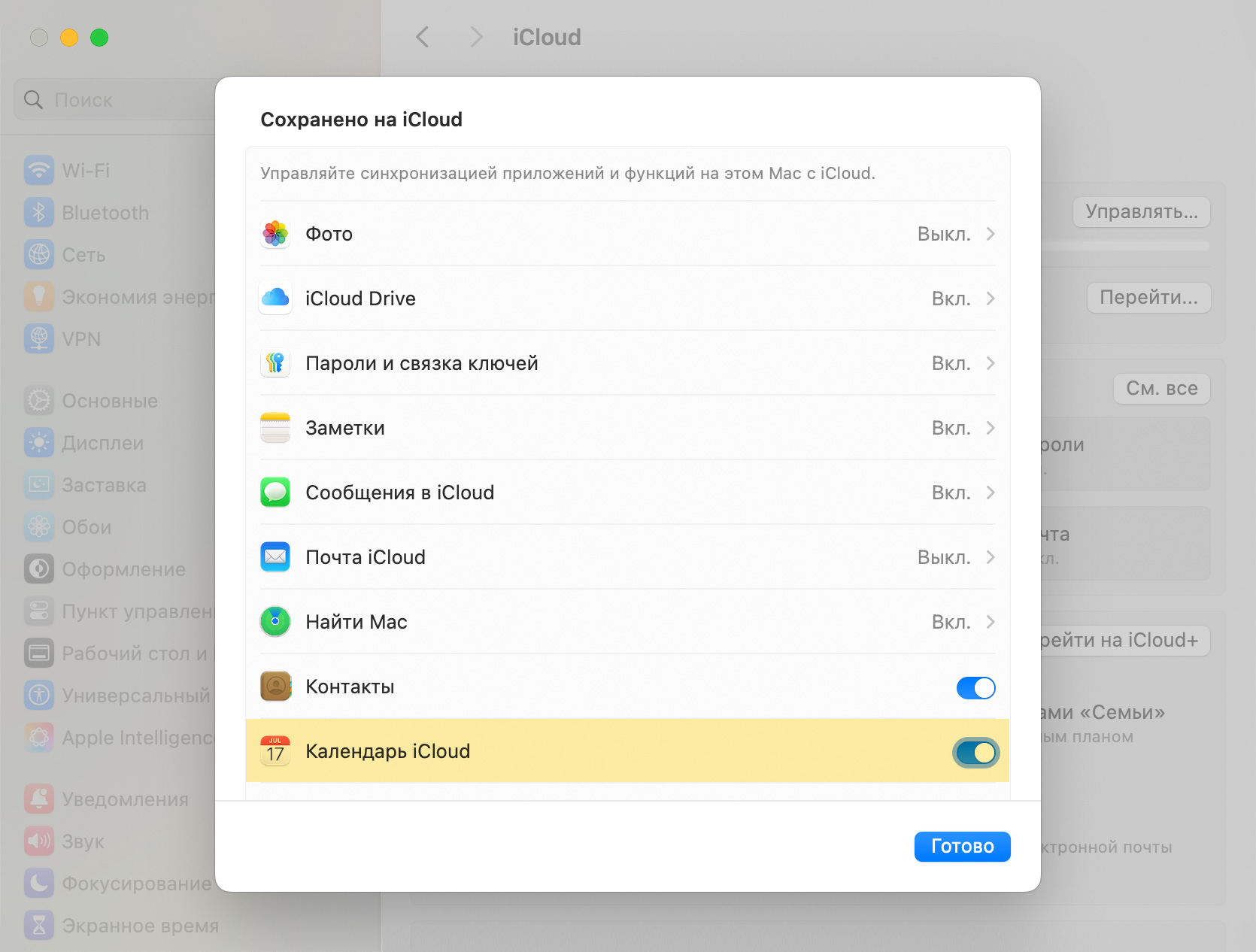
Task: Click the Перейти на iCloud+ button
Action: point(1125,641)
